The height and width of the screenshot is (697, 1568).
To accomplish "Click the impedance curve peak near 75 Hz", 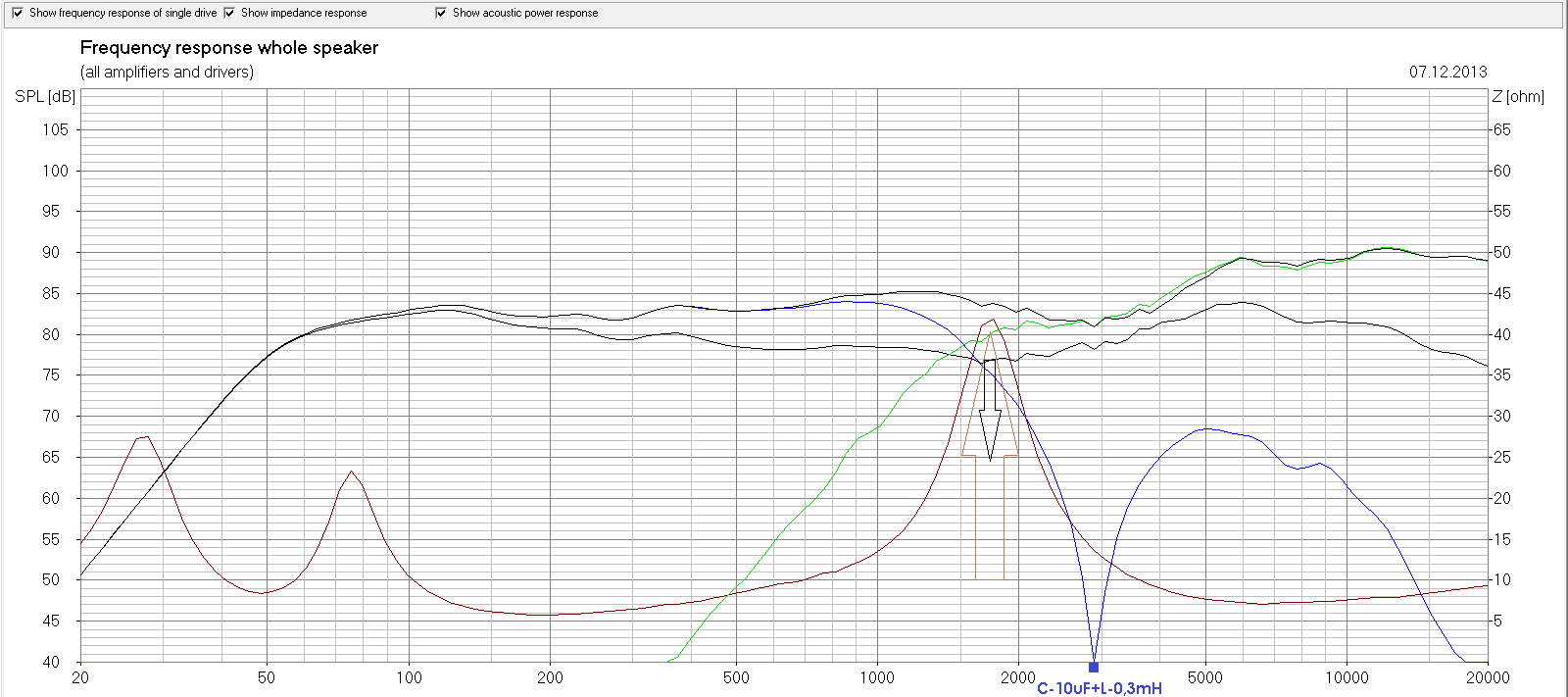I will pyautogui.click(x=351, y=472).
